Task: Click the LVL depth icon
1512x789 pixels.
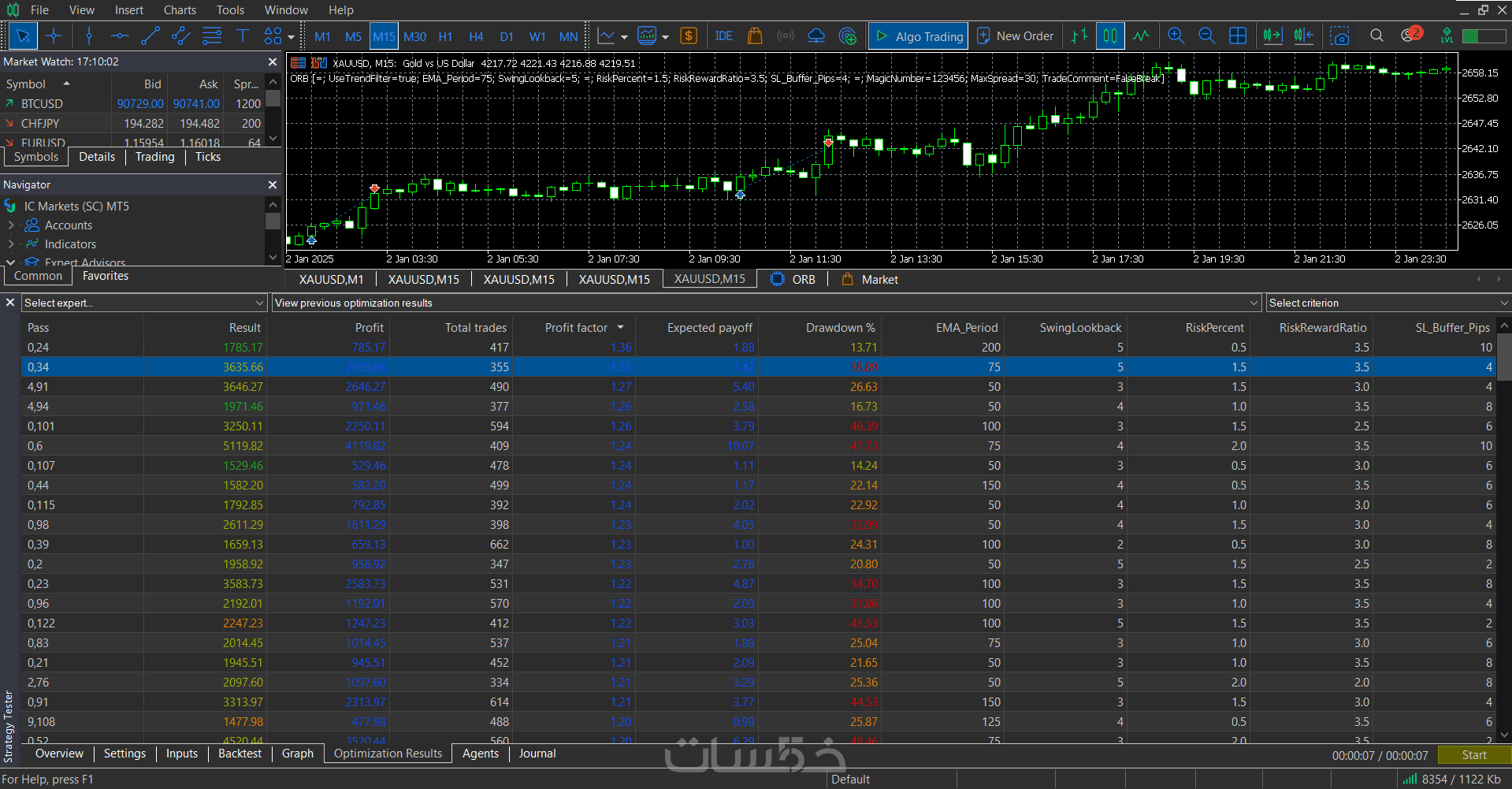Action: tap(1447, 36)
